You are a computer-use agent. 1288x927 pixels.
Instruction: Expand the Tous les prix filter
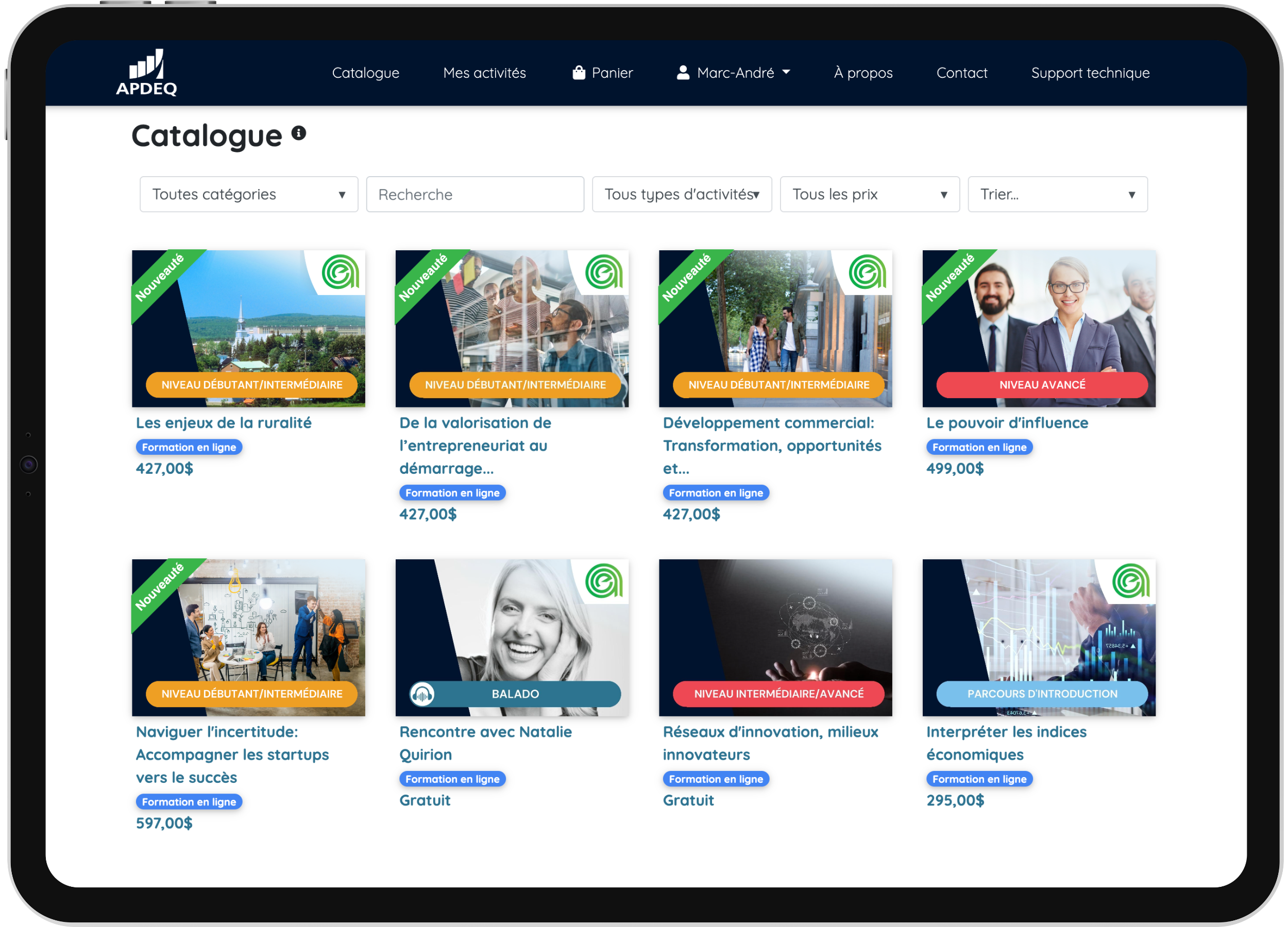869,194
